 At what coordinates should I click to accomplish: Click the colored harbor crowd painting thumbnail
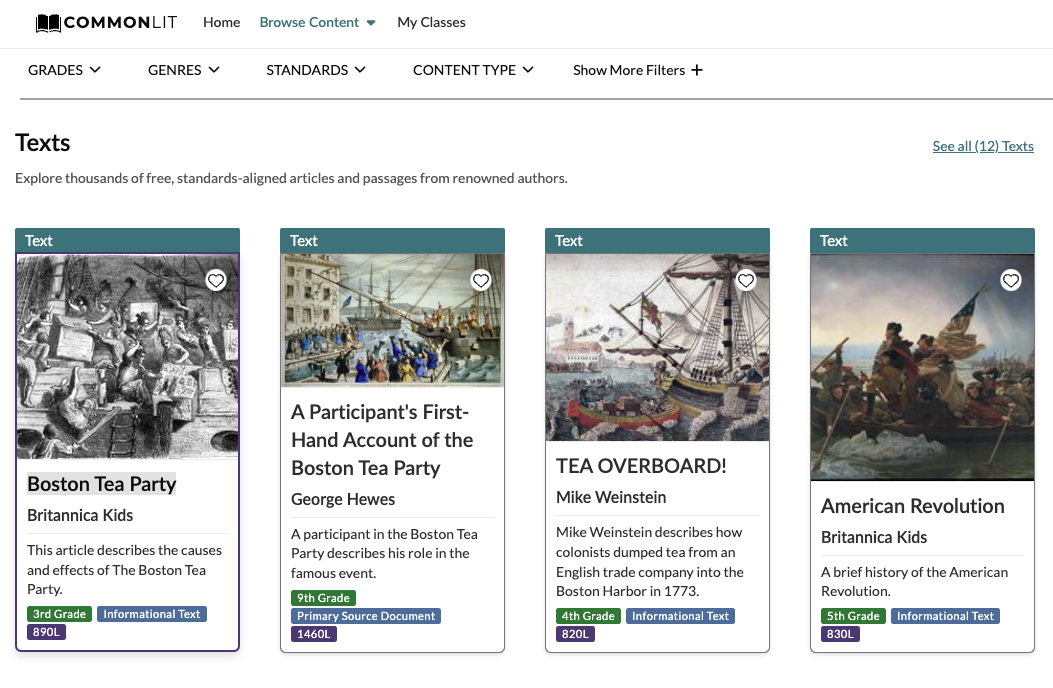tap(392, 320)
